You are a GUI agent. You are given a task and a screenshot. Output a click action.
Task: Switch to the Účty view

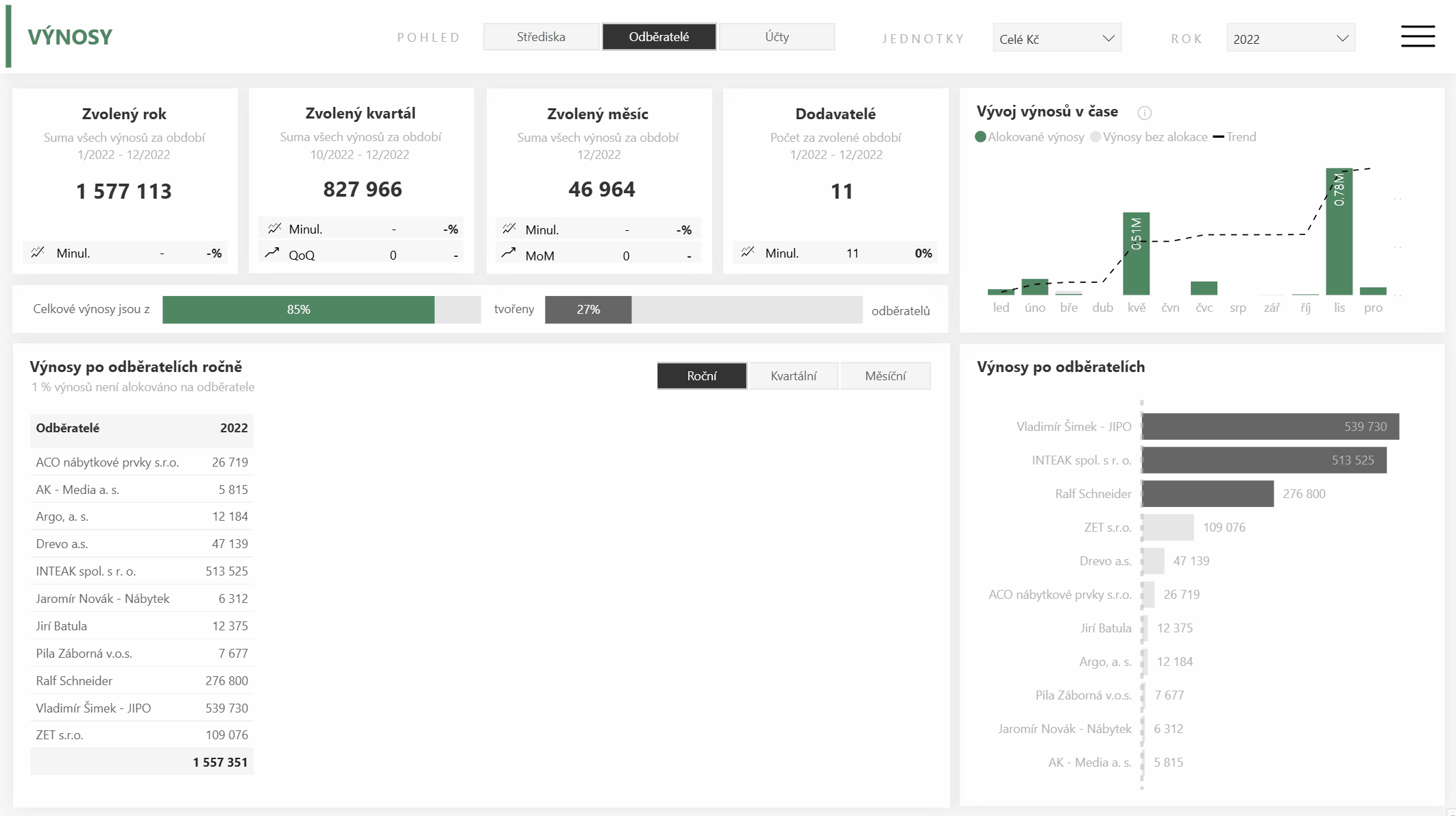coord(777,36)
